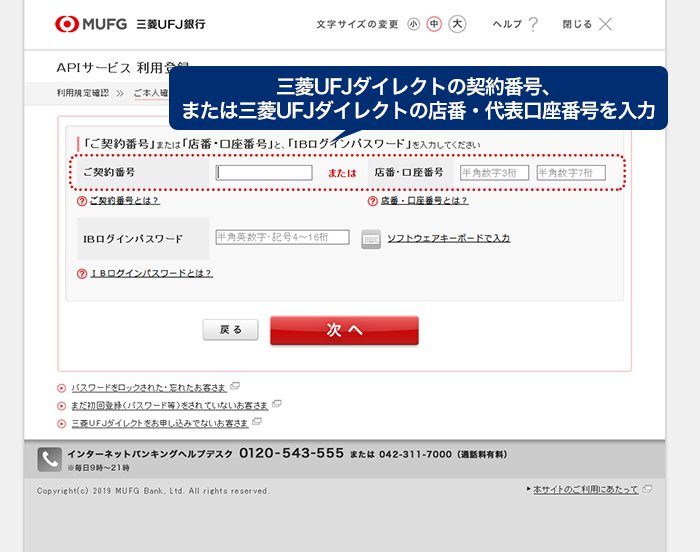This screenshot has height=552, width=700.
Task: Click help icon beside ＩＢログインパスワードとは？
Action: click(x=82, y=274)
